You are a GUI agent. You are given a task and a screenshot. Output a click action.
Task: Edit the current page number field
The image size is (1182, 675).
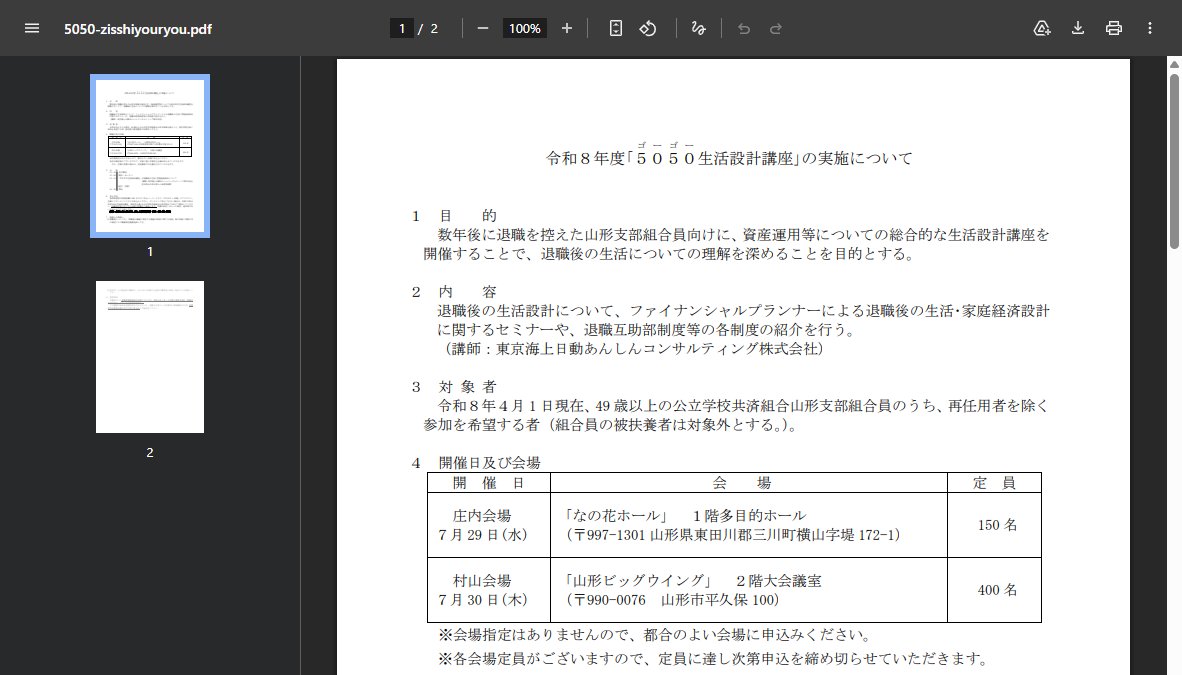click(402, 29)
